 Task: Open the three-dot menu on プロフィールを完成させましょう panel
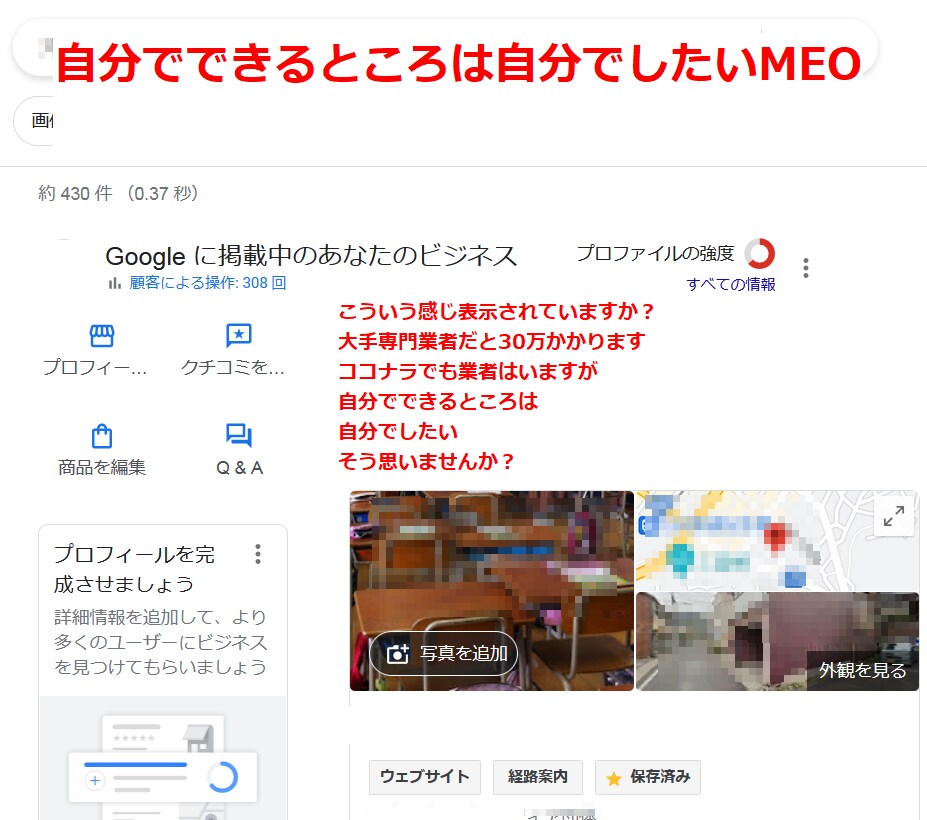(258, 554)
